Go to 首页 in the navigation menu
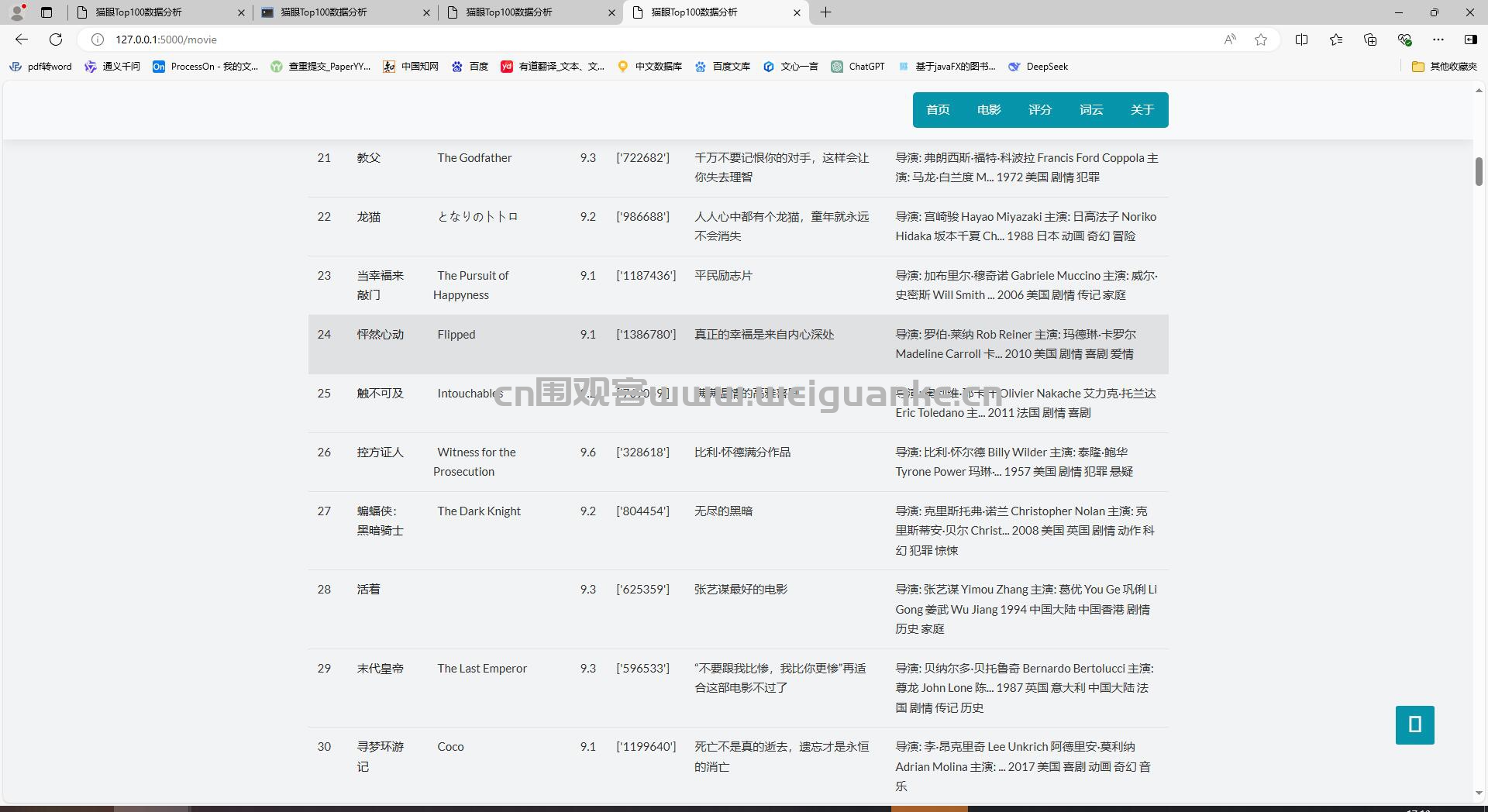1488x812 pixels. pos(938,110)
